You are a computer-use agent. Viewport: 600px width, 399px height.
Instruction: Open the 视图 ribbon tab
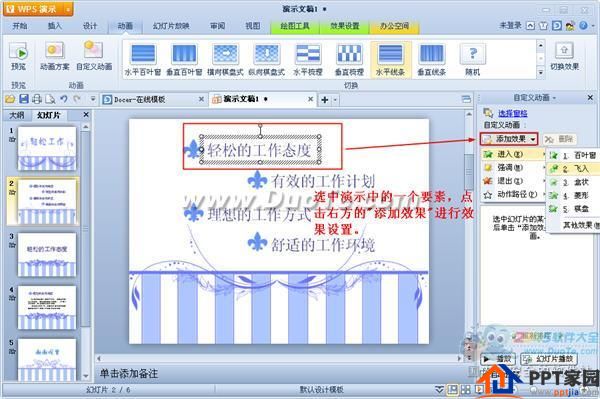[x=253, y=26]
